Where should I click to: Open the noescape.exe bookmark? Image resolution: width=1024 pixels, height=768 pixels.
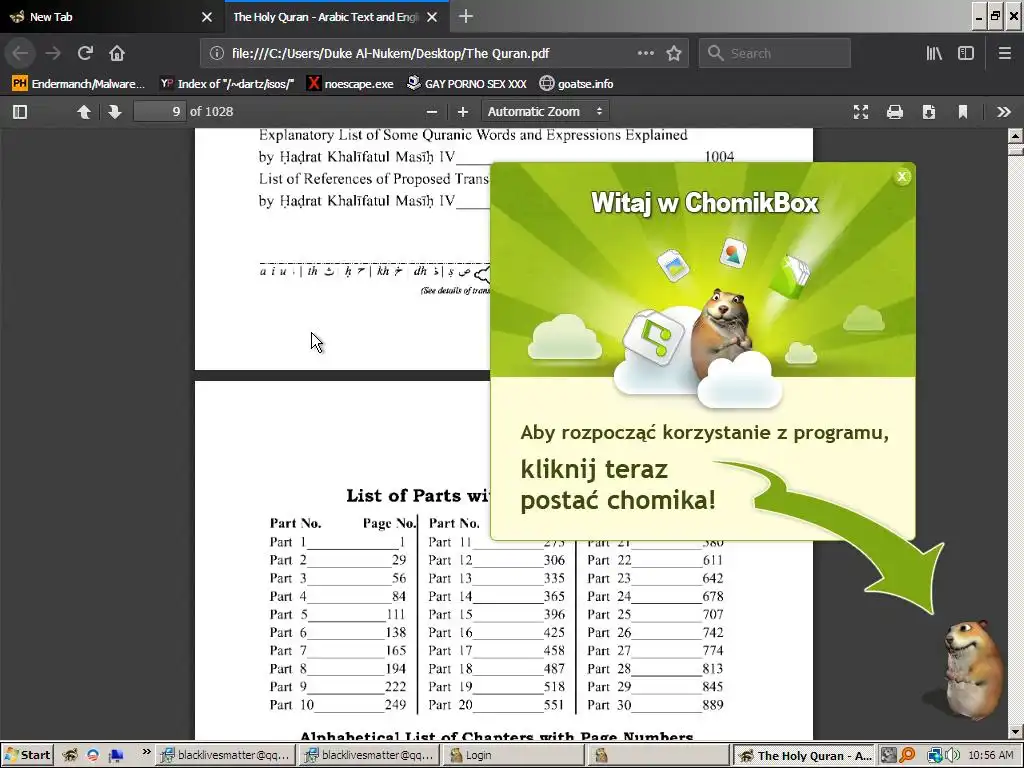351,84
